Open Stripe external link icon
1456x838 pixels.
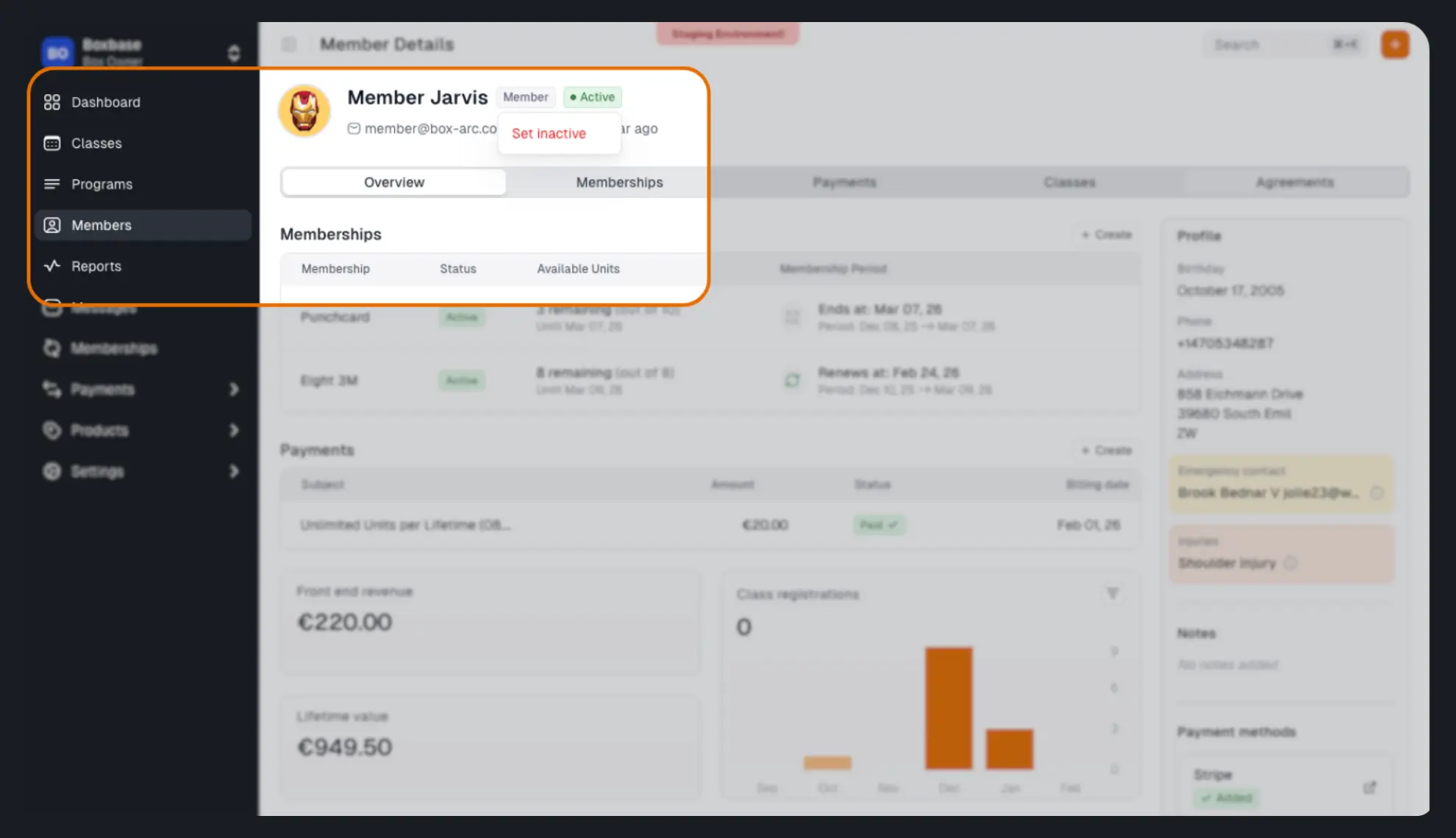[x=1369, y=787]
